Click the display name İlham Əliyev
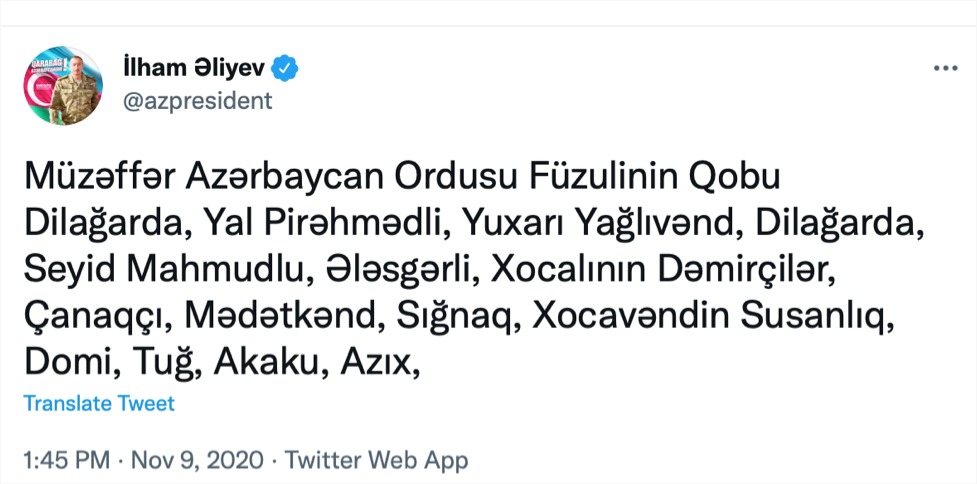The width and height of the screenshot is (977, 484). tap(197, 69)
